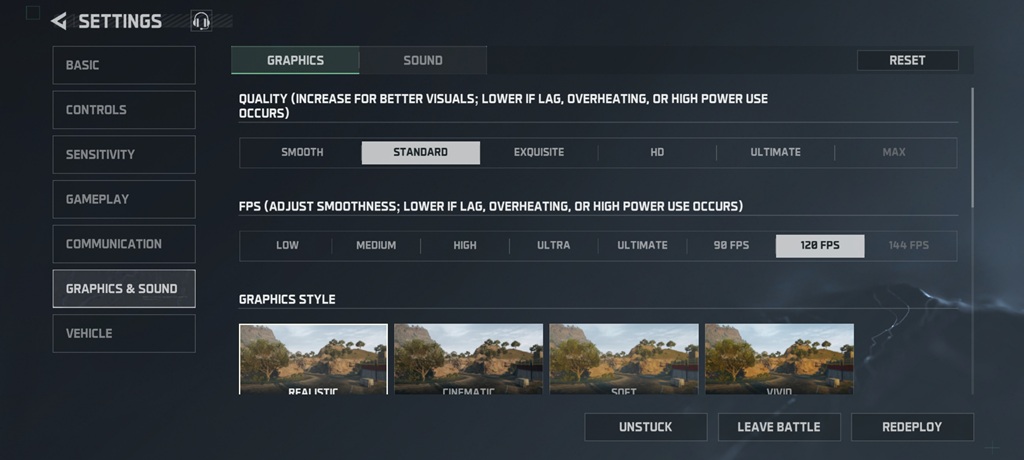Screen dimensions: 1024x460
Task: Pick the Realistic graphics style thumbnail
Action: (313, 358)
